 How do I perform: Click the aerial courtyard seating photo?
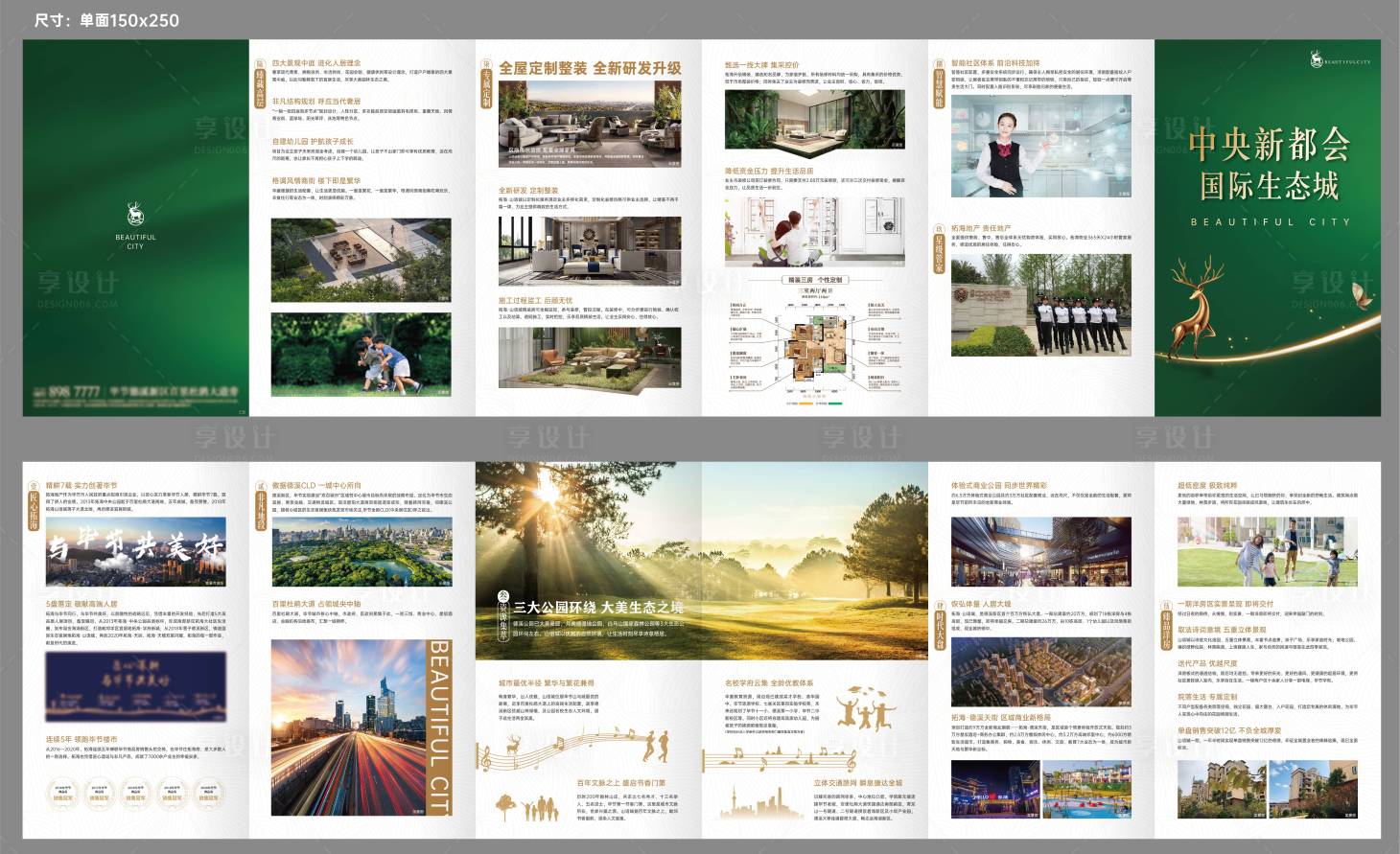(x=361, y=258)
